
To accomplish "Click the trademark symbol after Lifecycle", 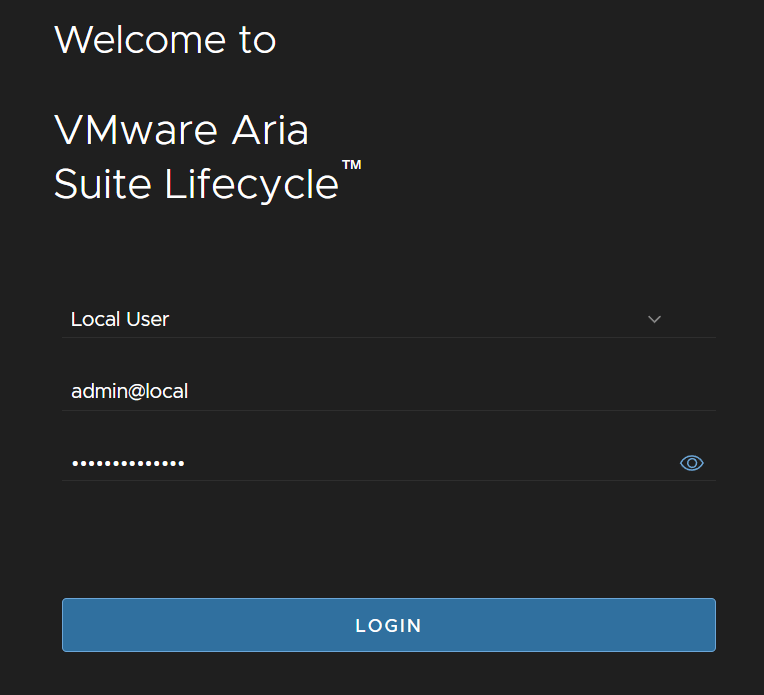I will pos(351,165).
